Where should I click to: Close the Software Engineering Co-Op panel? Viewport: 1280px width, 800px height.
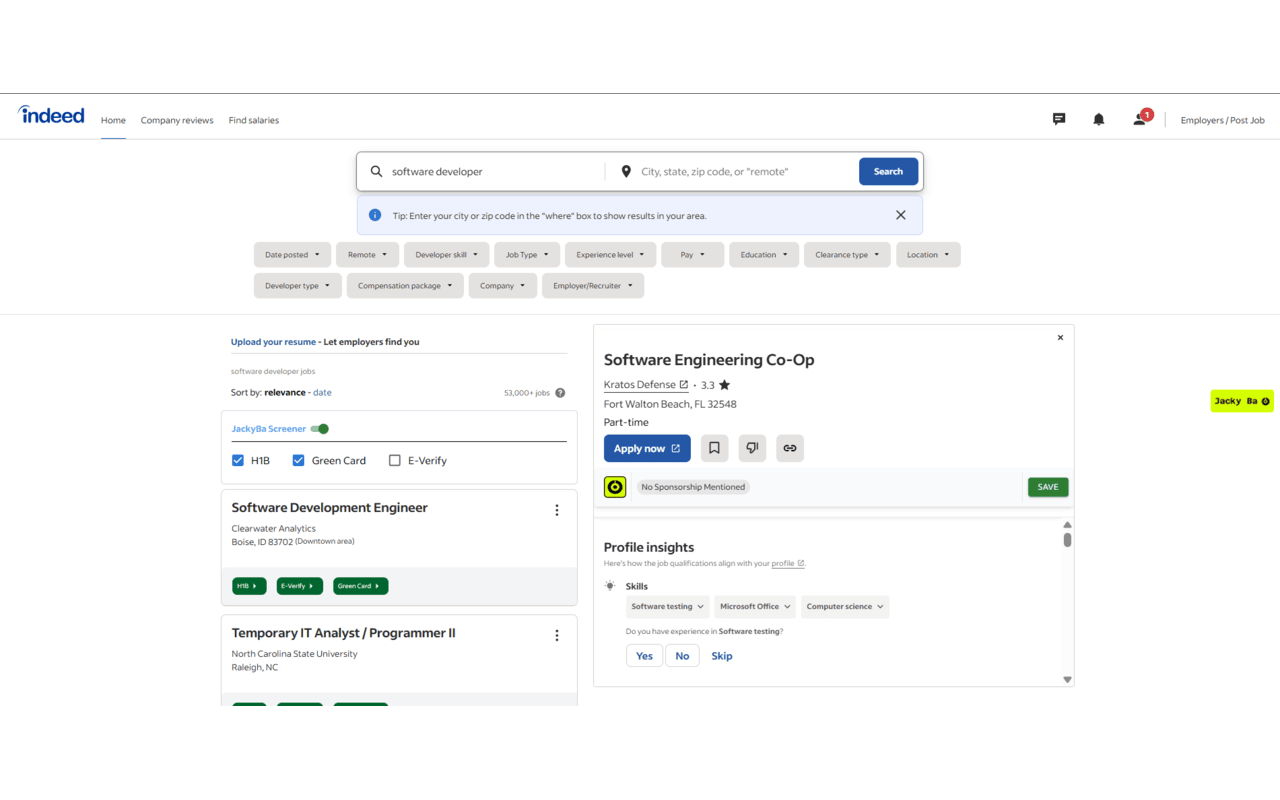point(1060,338)
